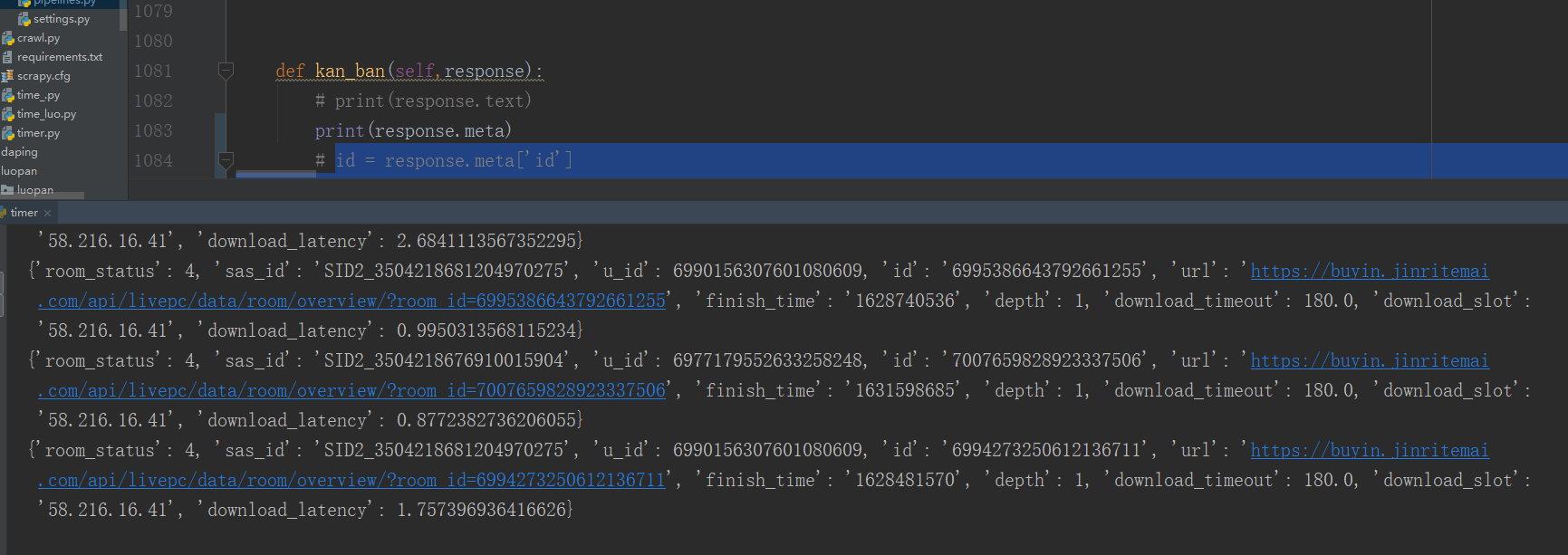
Task: Click the Python icon beside time_.py
Action: coord(8,95)
